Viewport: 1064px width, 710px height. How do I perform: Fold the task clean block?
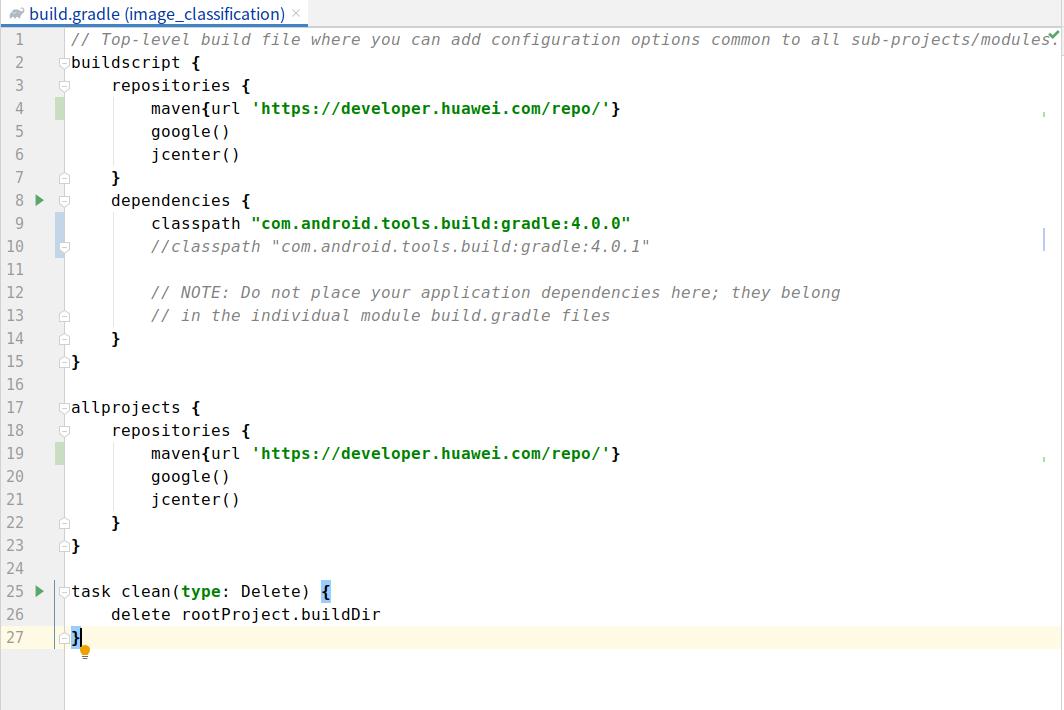pos(65,592)
